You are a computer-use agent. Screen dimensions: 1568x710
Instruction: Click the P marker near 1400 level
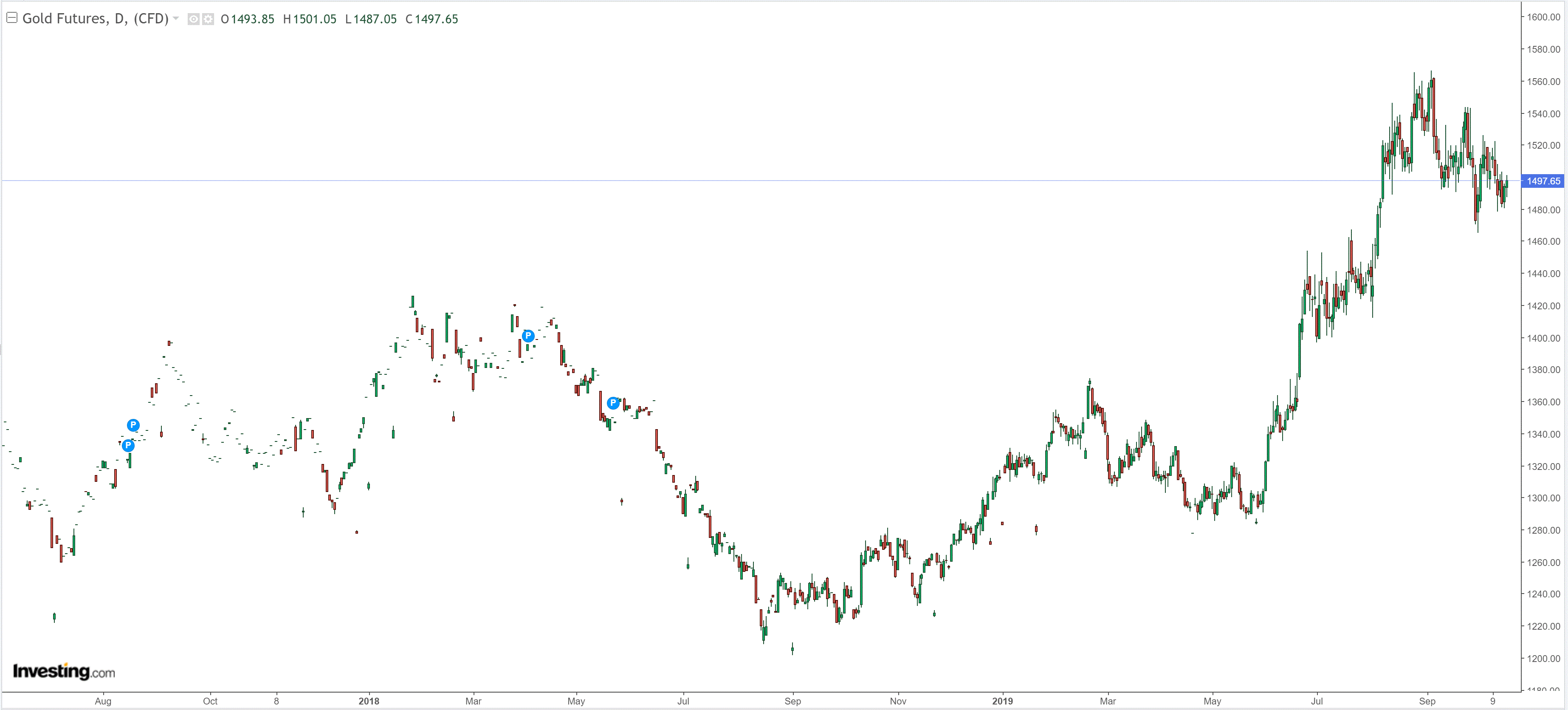coord(528,336)
